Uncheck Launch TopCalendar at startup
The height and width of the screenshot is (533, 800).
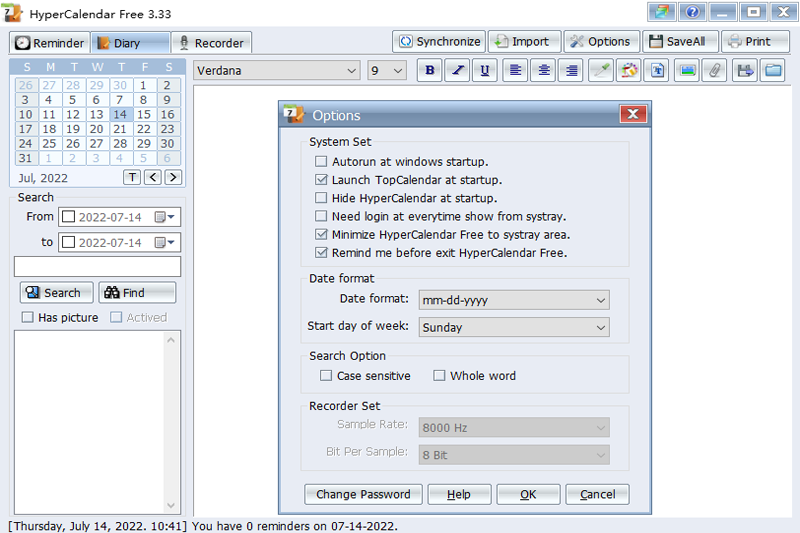[x=321, y=180]
